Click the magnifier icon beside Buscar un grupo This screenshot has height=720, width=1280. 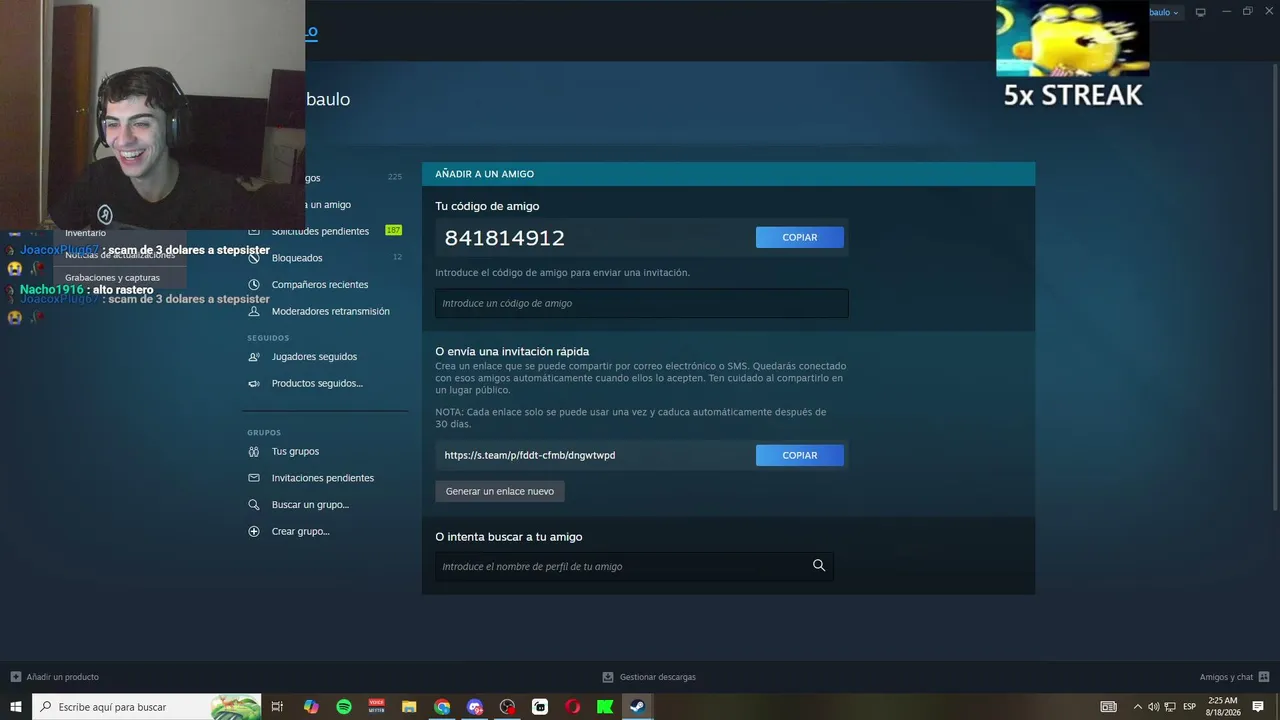254,505
